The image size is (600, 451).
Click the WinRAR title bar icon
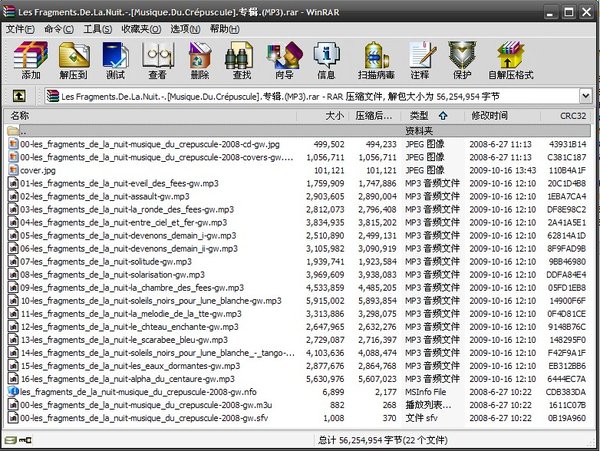9,11
